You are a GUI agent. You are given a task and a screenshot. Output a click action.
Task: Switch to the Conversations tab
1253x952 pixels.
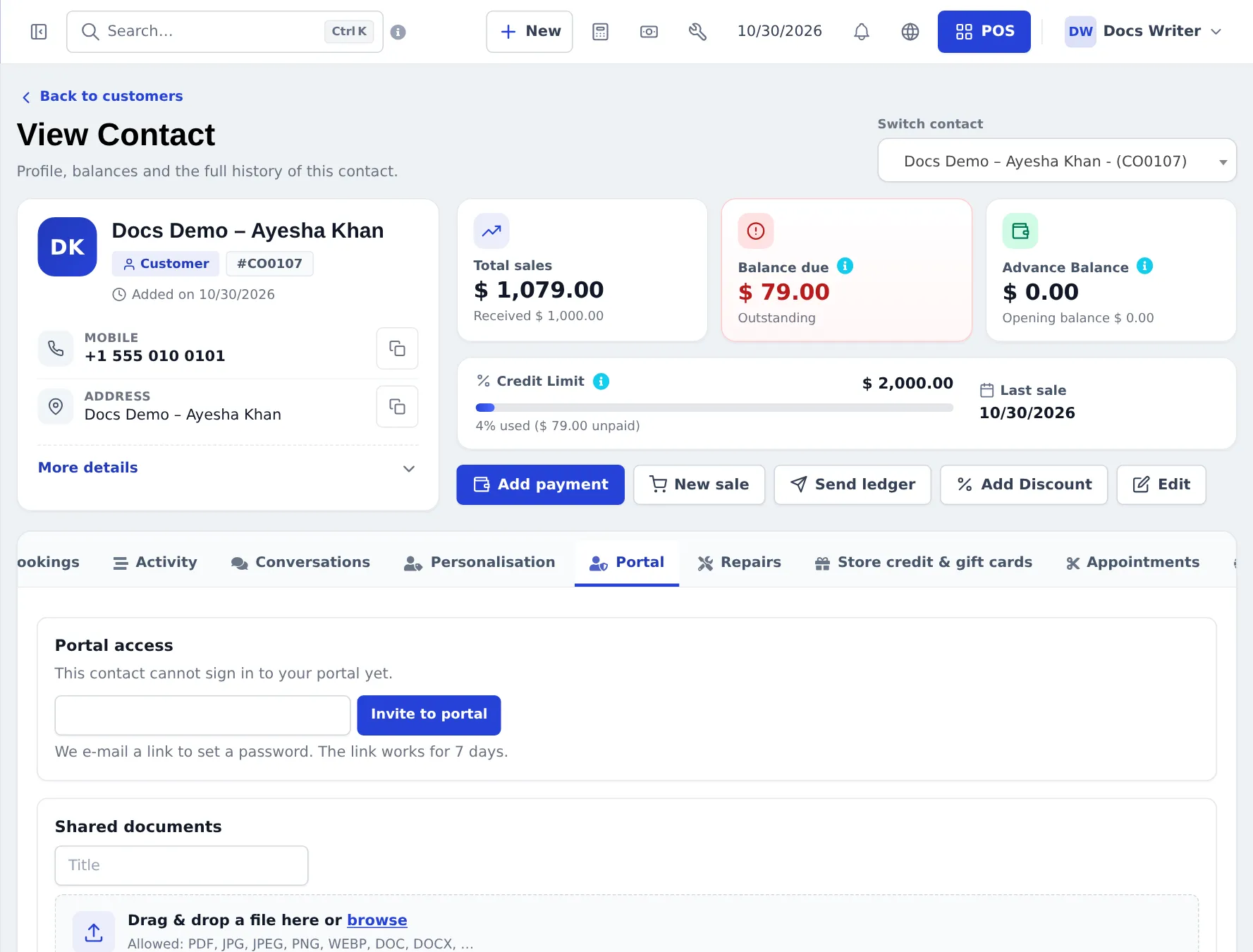300,563
